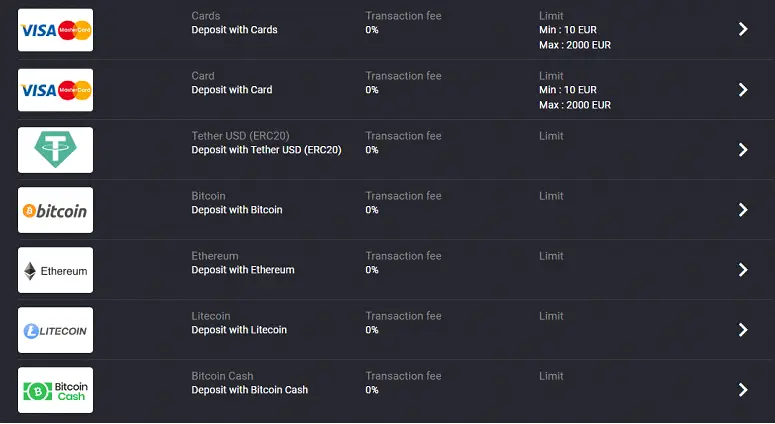
Task: Select the Tether USD logo
Action: pos(55,150)
